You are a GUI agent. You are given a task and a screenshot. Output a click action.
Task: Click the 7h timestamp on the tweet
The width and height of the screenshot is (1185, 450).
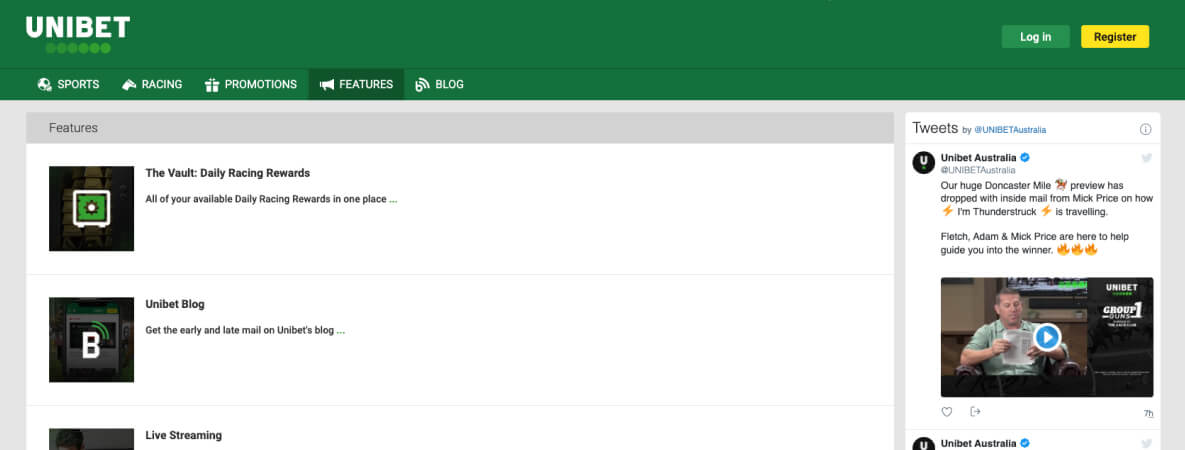[x=1148, y=414]
